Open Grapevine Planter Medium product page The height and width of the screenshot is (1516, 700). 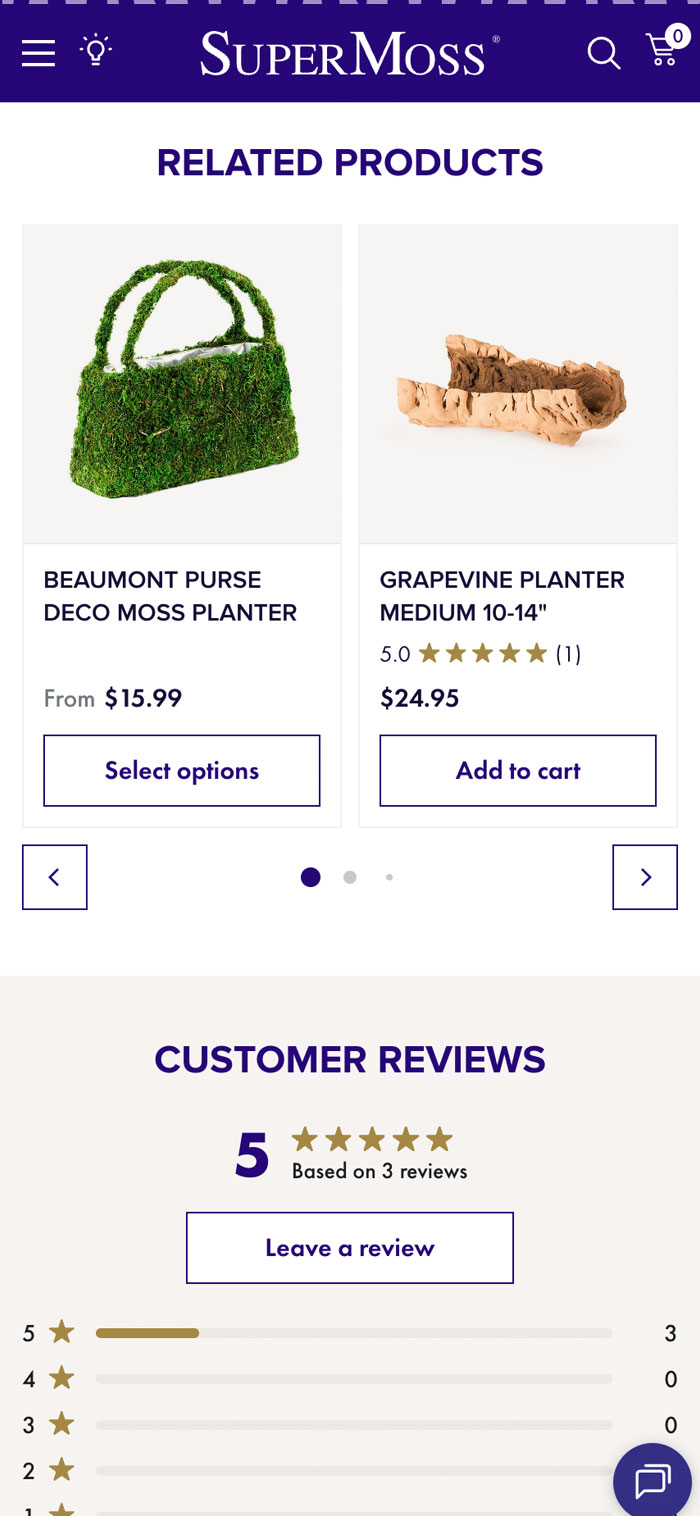coord(502,596)
